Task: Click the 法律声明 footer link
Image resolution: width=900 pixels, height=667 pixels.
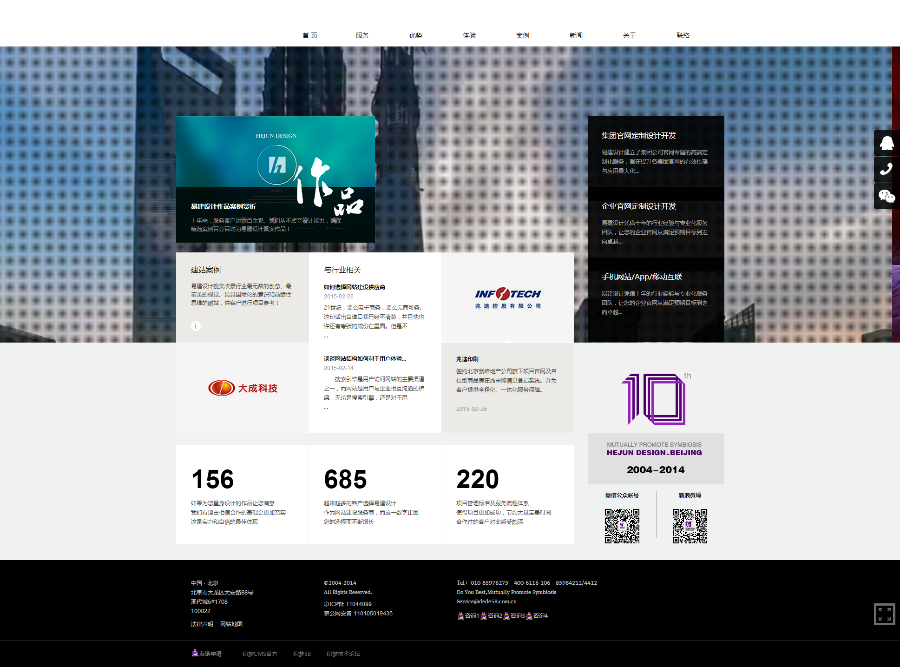Action: point(202,624)
